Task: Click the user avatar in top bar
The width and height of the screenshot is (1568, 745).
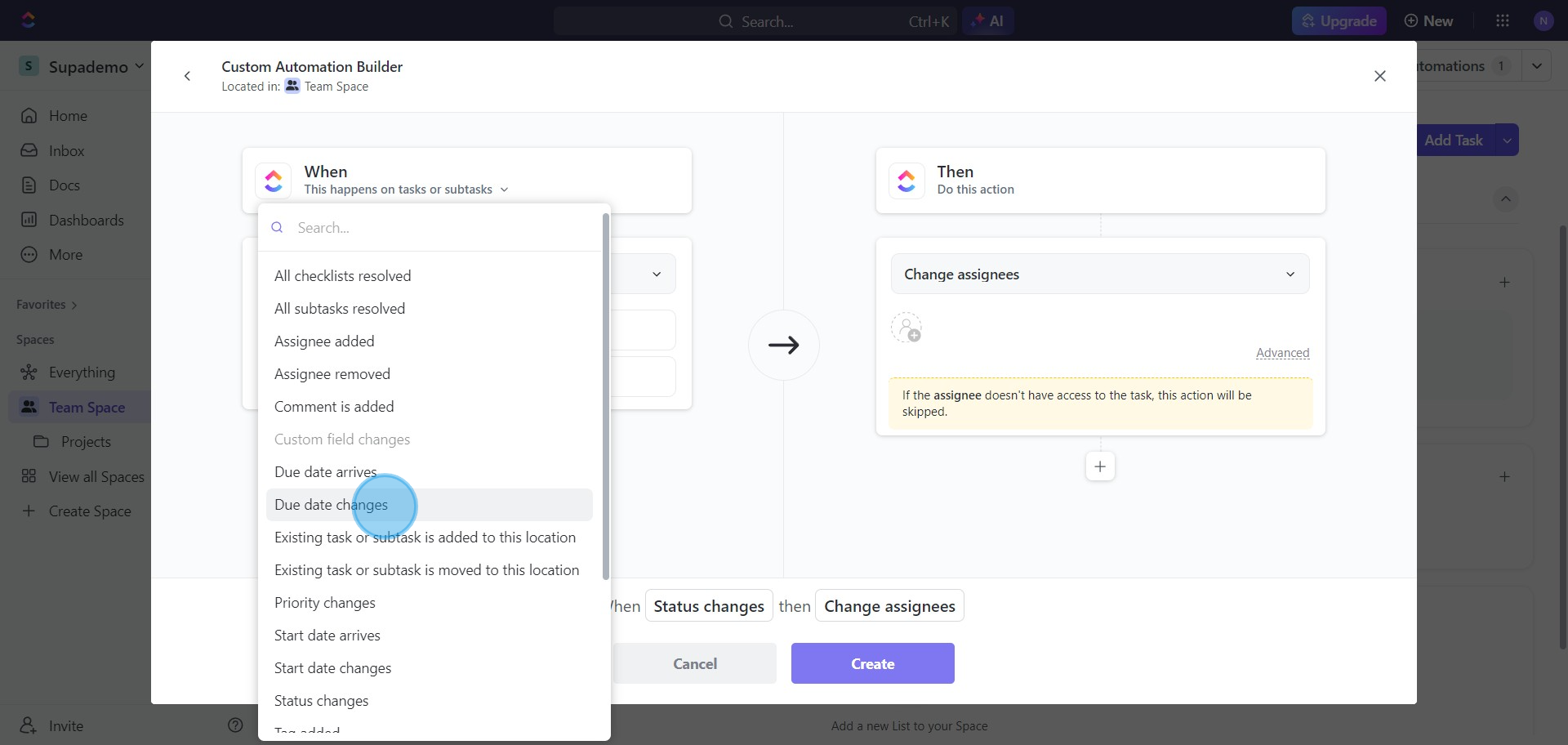Action: pyautogui.click(x=1543, y=21)
